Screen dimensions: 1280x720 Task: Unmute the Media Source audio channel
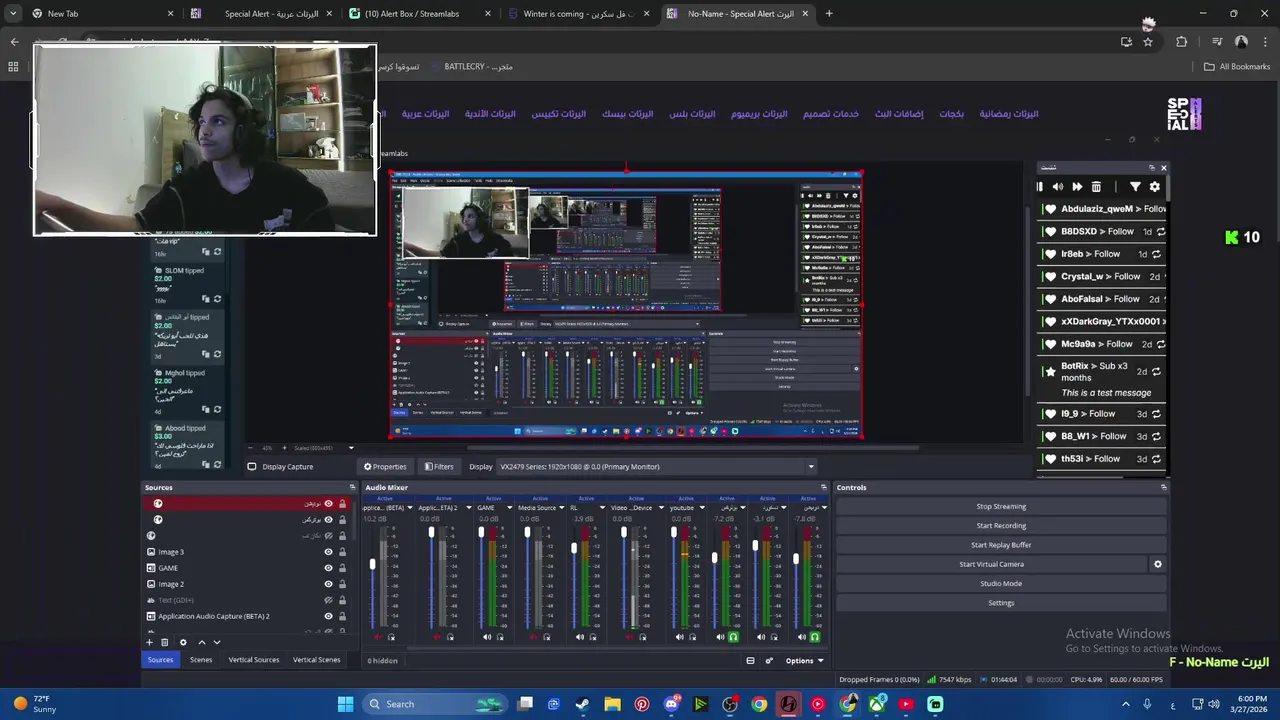(x=532, y=637)
